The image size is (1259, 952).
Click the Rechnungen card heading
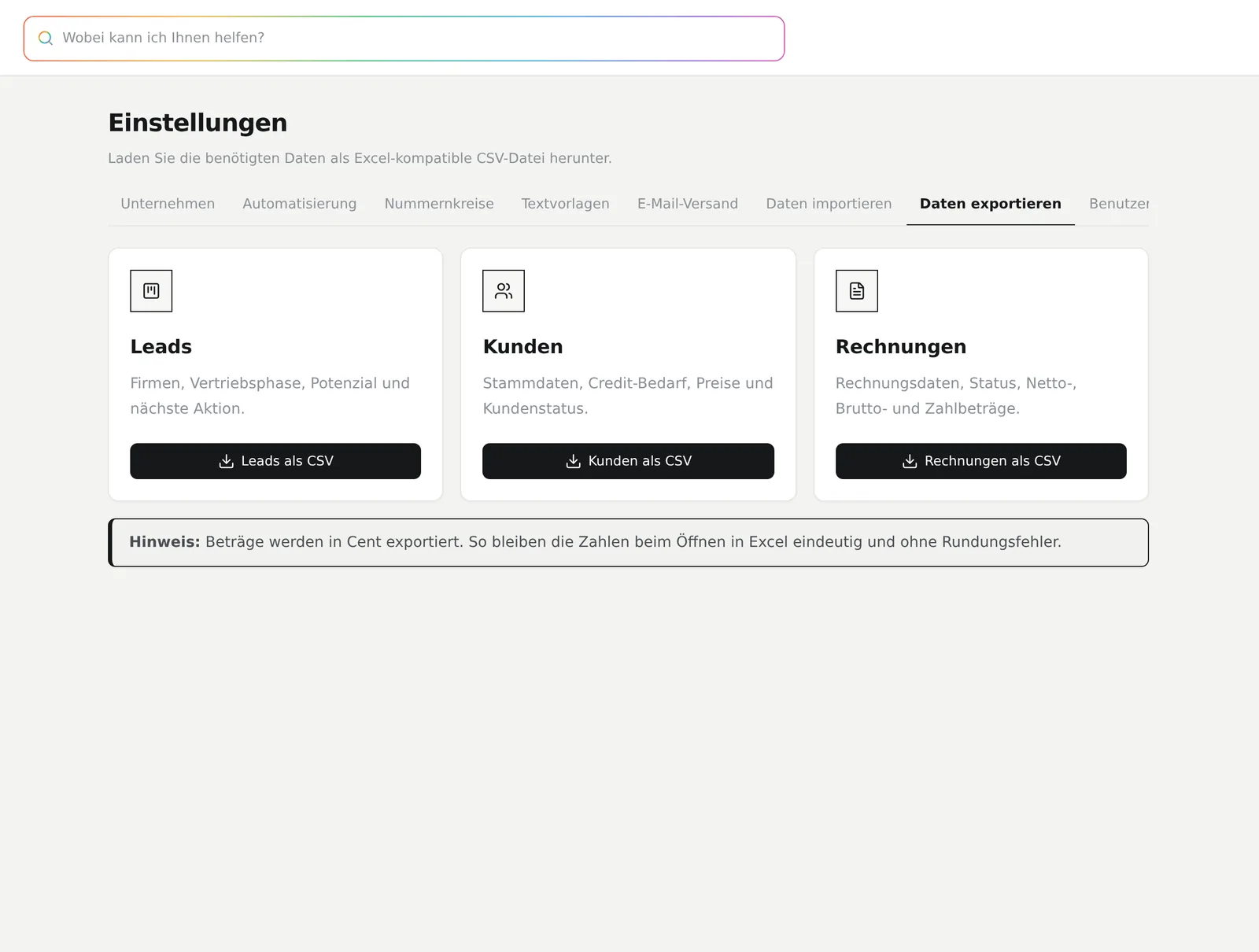pos(901,347)
